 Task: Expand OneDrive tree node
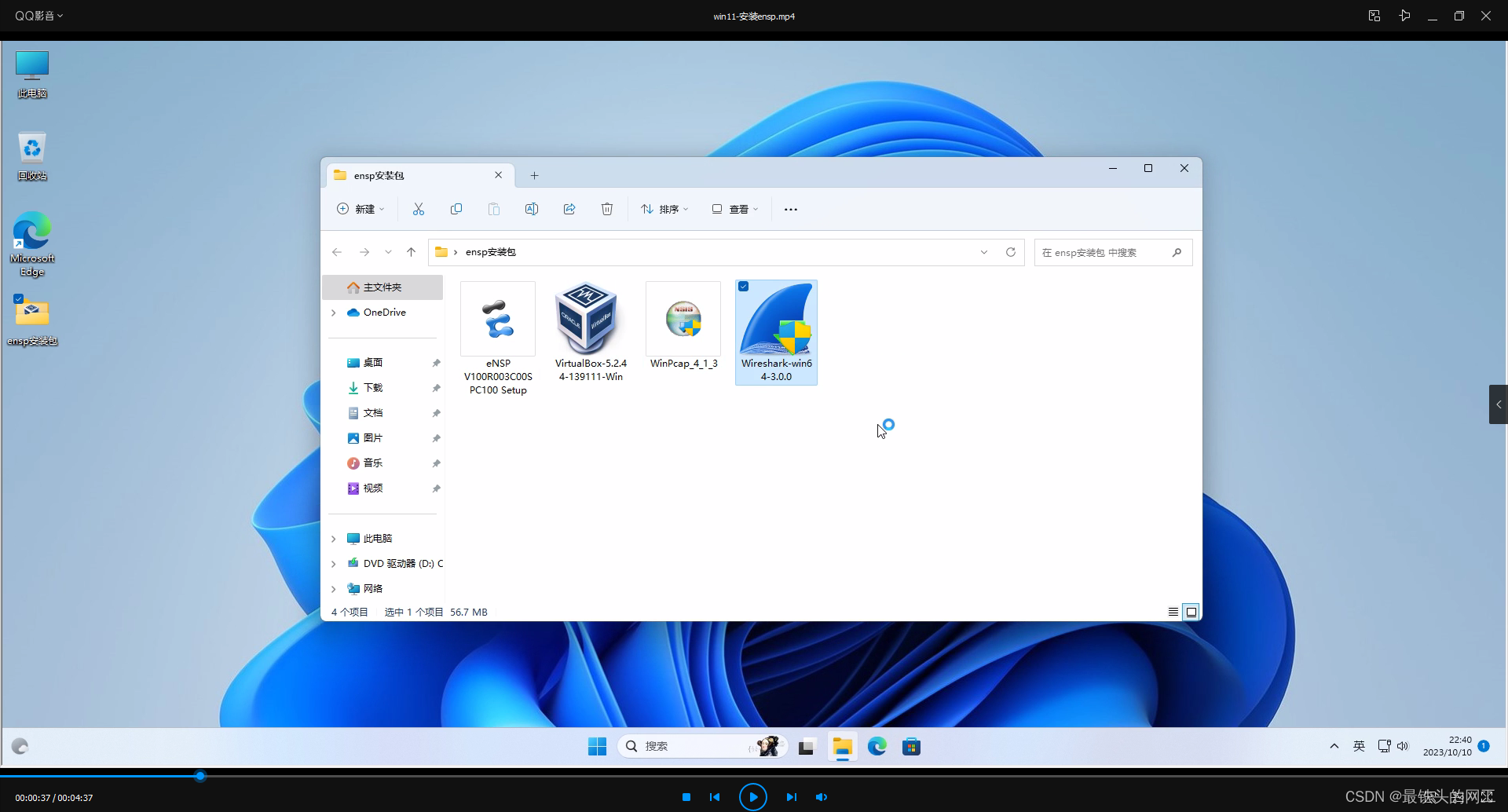pyautogui.click(x=334, y=313)
